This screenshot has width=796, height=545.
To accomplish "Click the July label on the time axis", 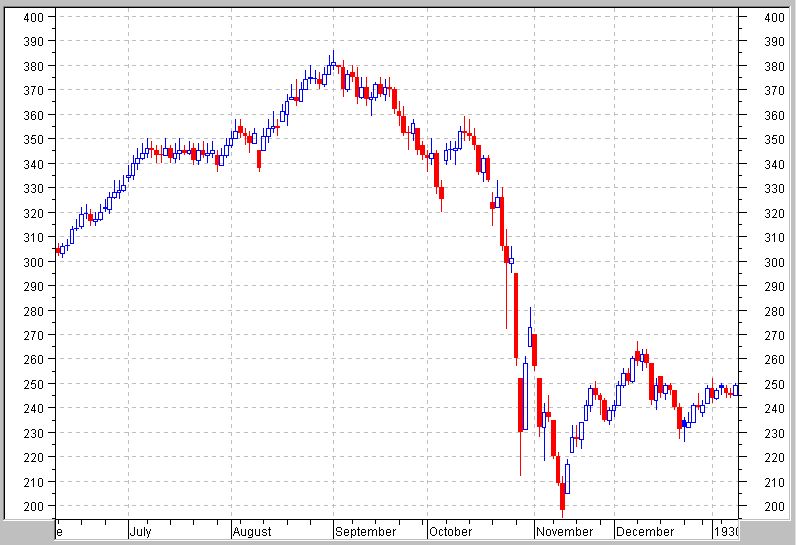I will click(x=141, y=531).
